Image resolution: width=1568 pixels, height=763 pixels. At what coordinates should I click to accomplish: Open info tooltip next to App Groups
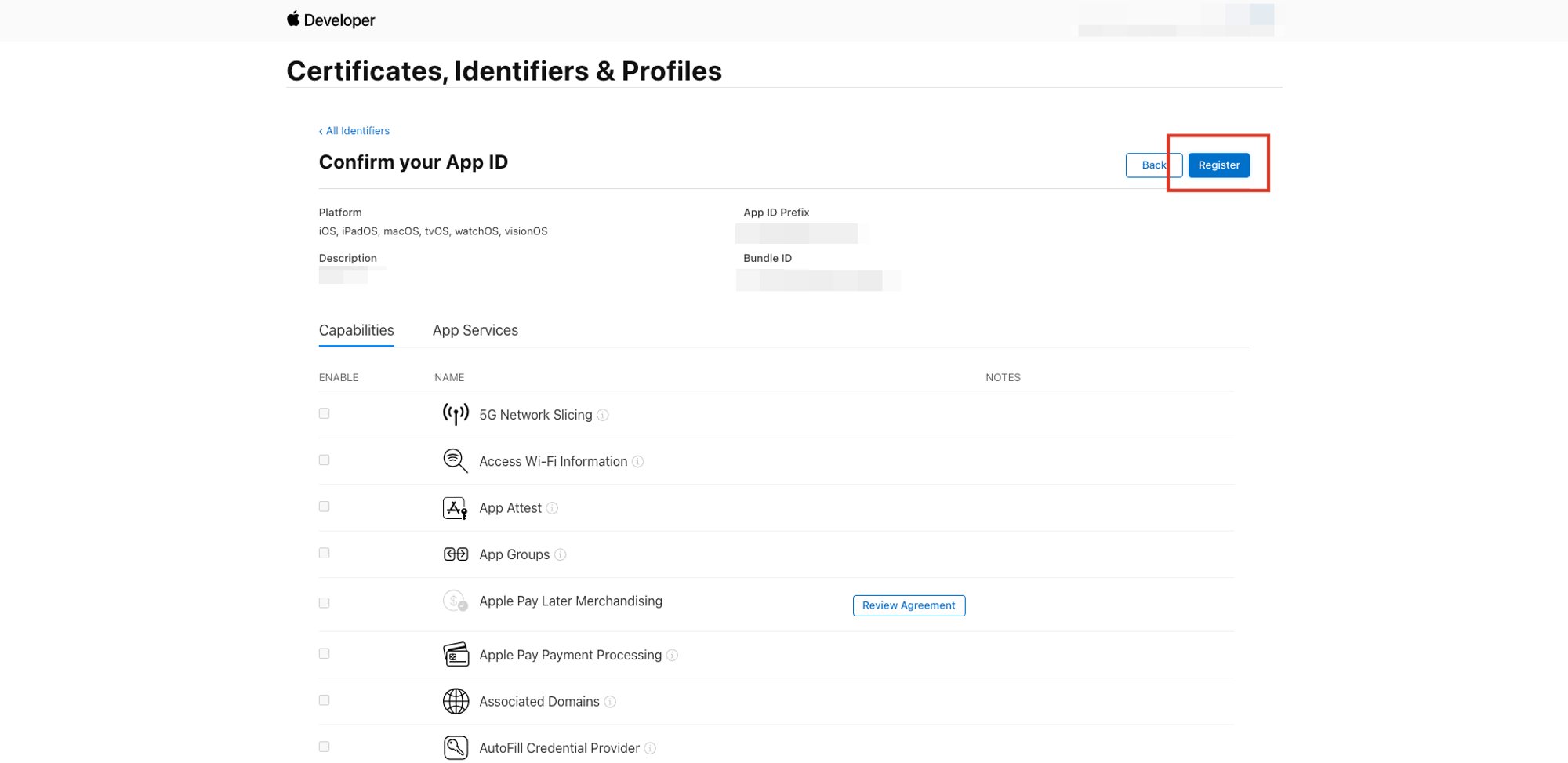click(x=561, y=555)
